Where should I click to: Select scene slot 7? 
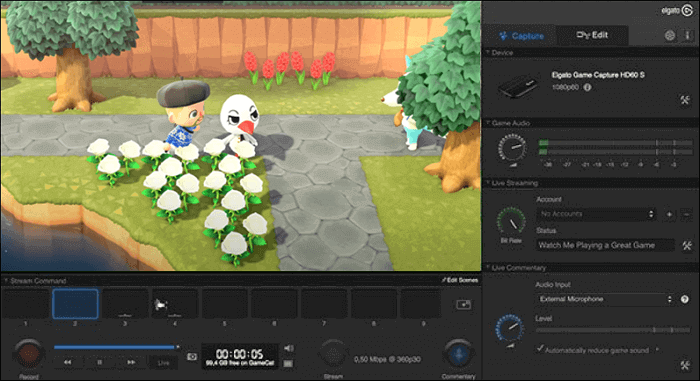324,304
